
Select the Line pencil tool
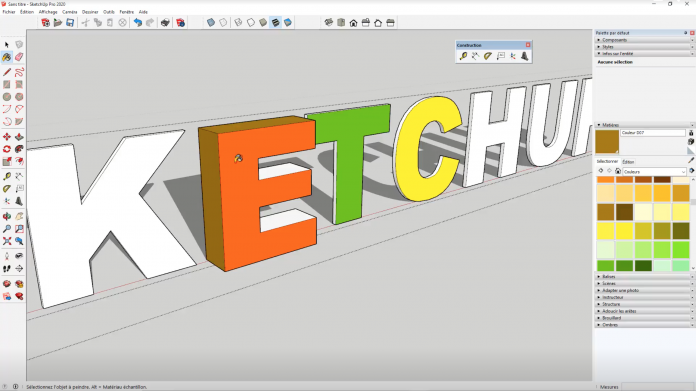tap(7, 72)
